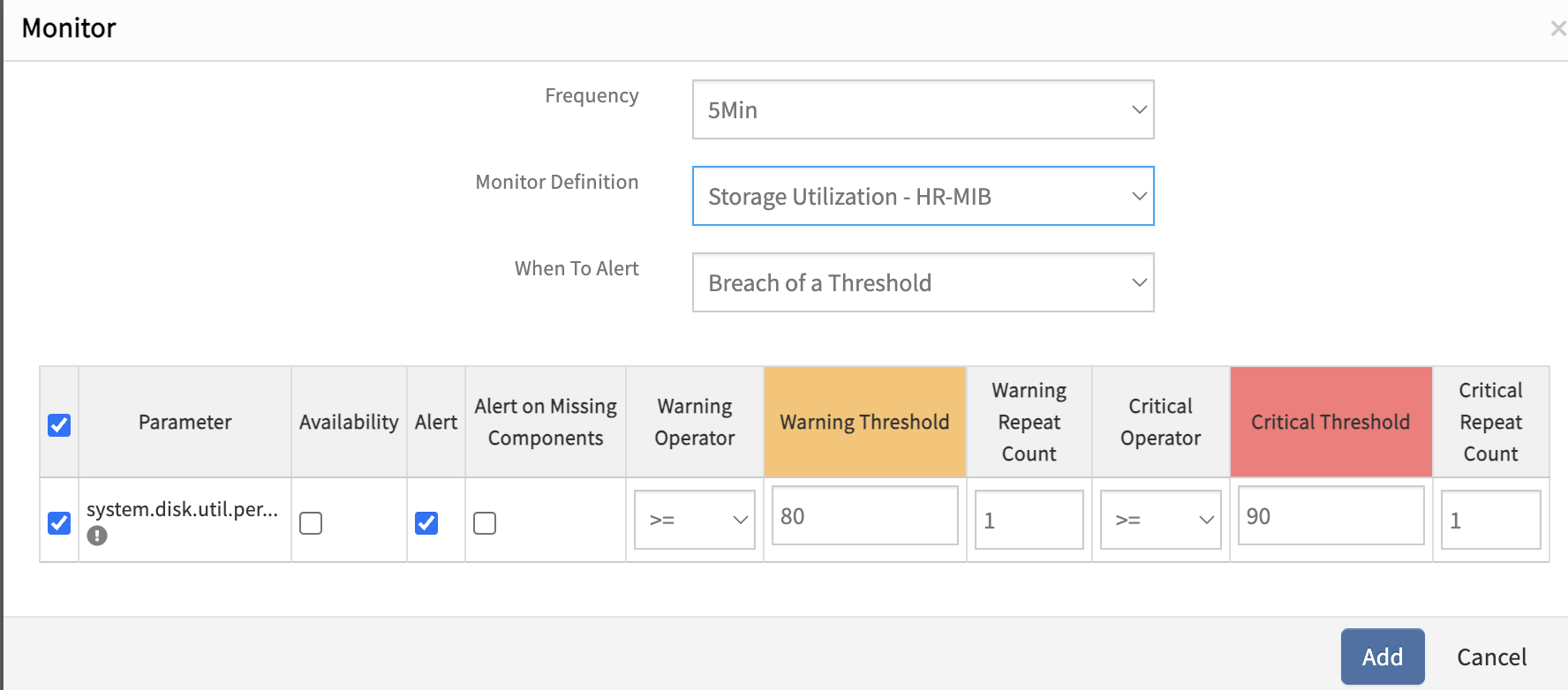Focus the Warning Repeat Count field
Screen dimensions: 1568x690
1029,521
